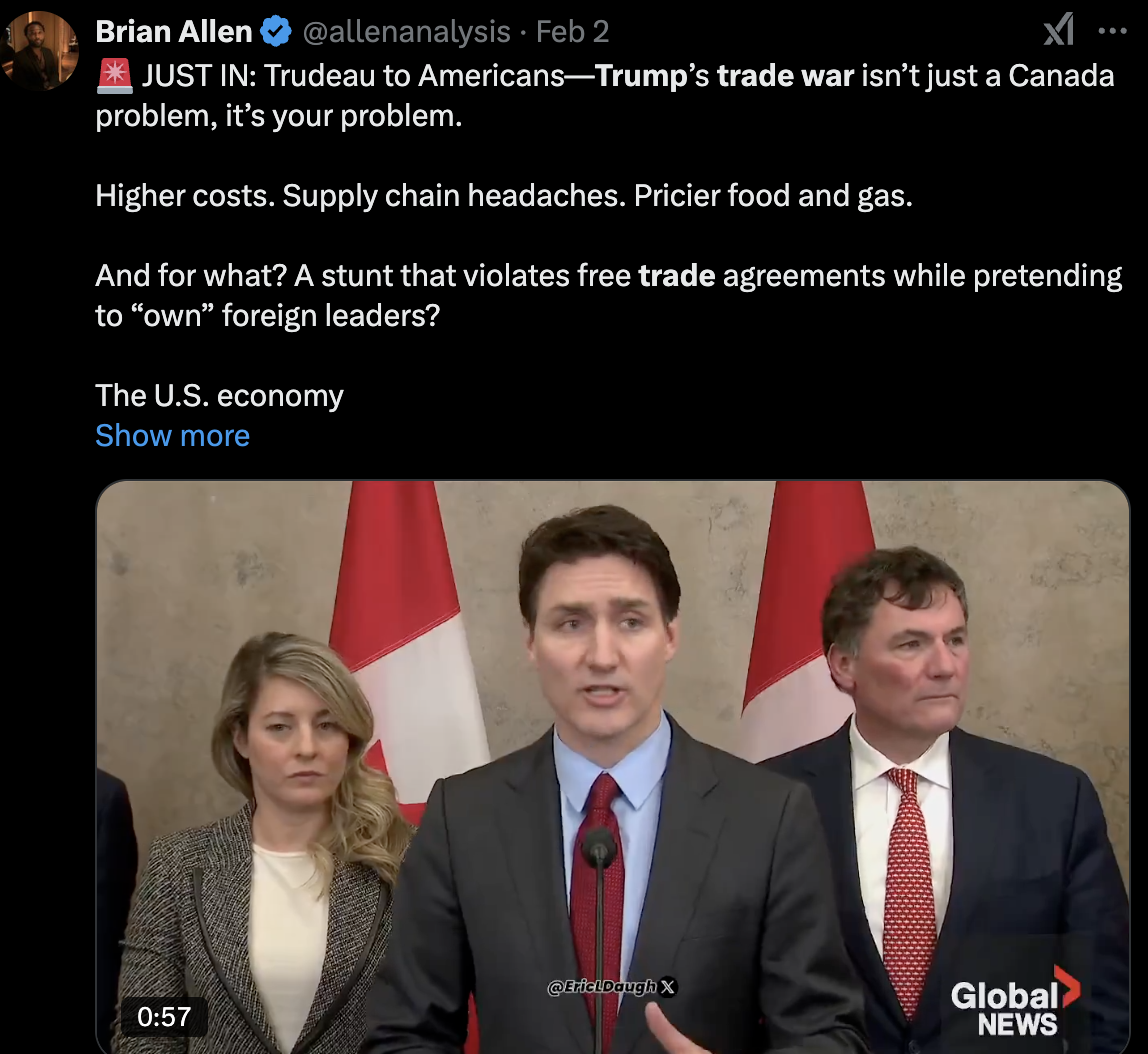Open the Feb 2 timestamp link
The height and width of the screenshot is (1054, 1148).
click(573, 31)
